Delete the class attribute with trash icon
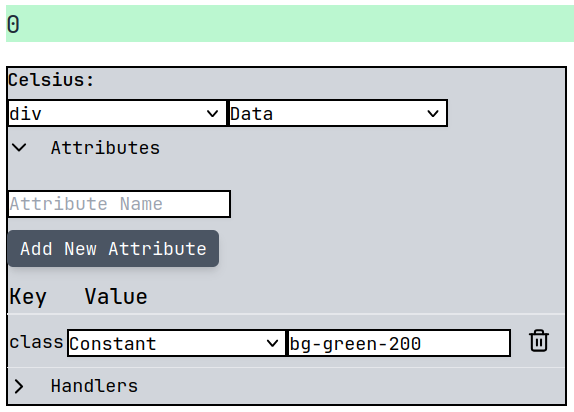The height and width of the screenshot is (412, 574). coord(538,341)
